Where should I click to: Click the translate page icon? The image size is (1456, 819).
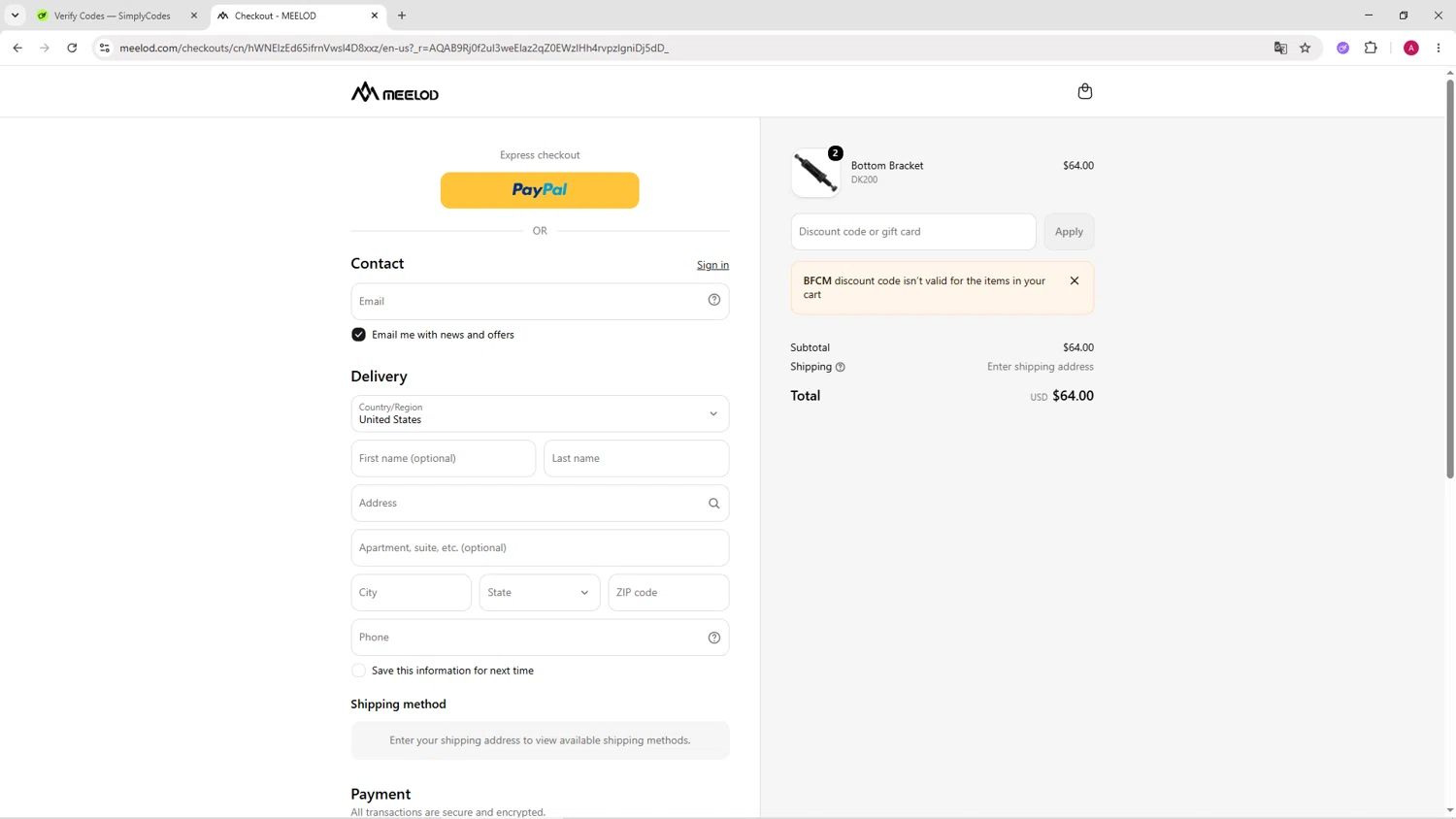click(1280, 48)
